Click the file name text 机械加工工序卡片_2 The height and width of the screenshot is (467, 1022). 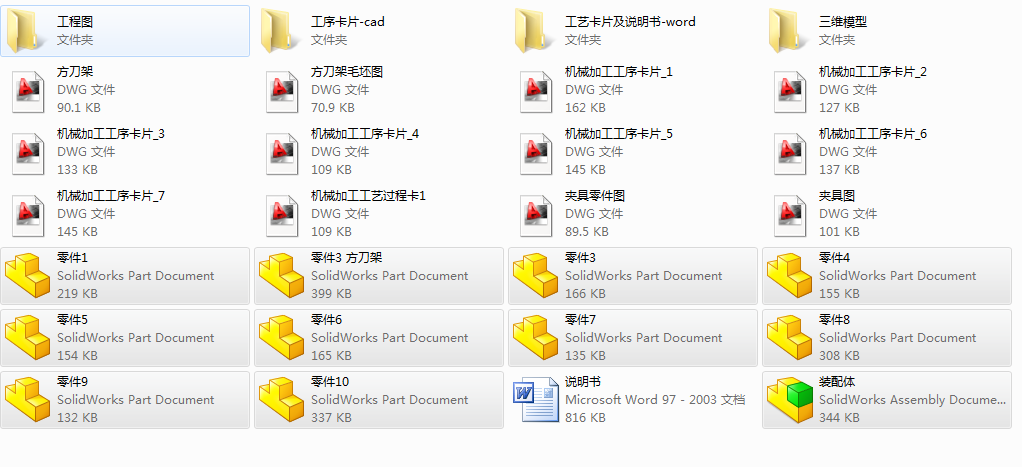(x=873, y=72)
